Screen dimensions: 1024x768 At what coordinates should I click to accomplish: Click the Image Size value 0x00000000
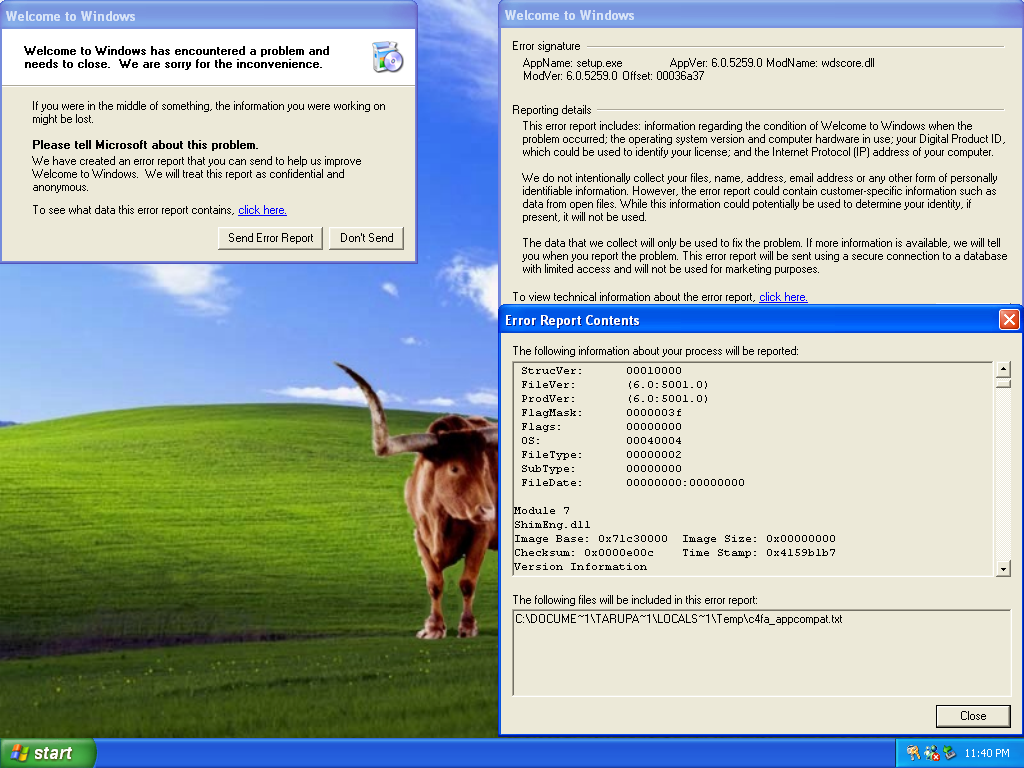tap(801, 539)
